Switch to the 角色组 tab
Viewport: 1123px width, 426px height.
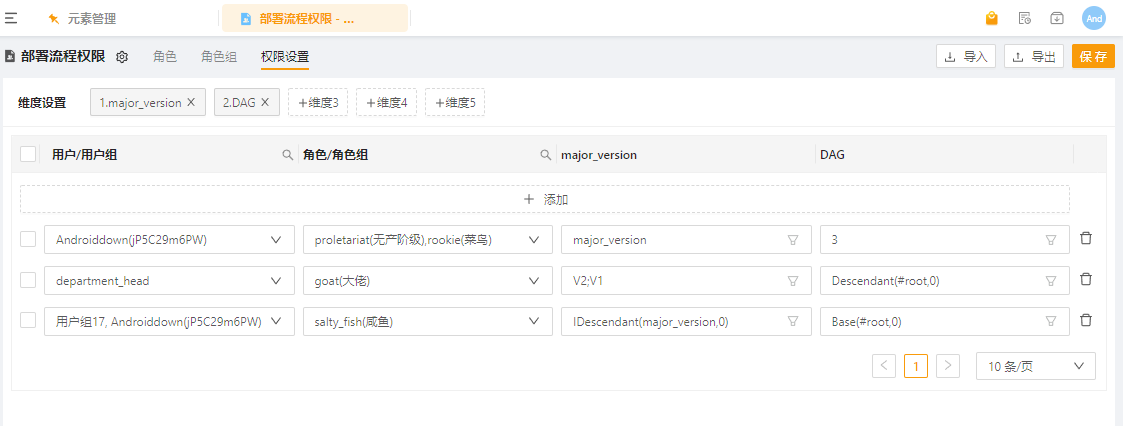click(219, 57)
